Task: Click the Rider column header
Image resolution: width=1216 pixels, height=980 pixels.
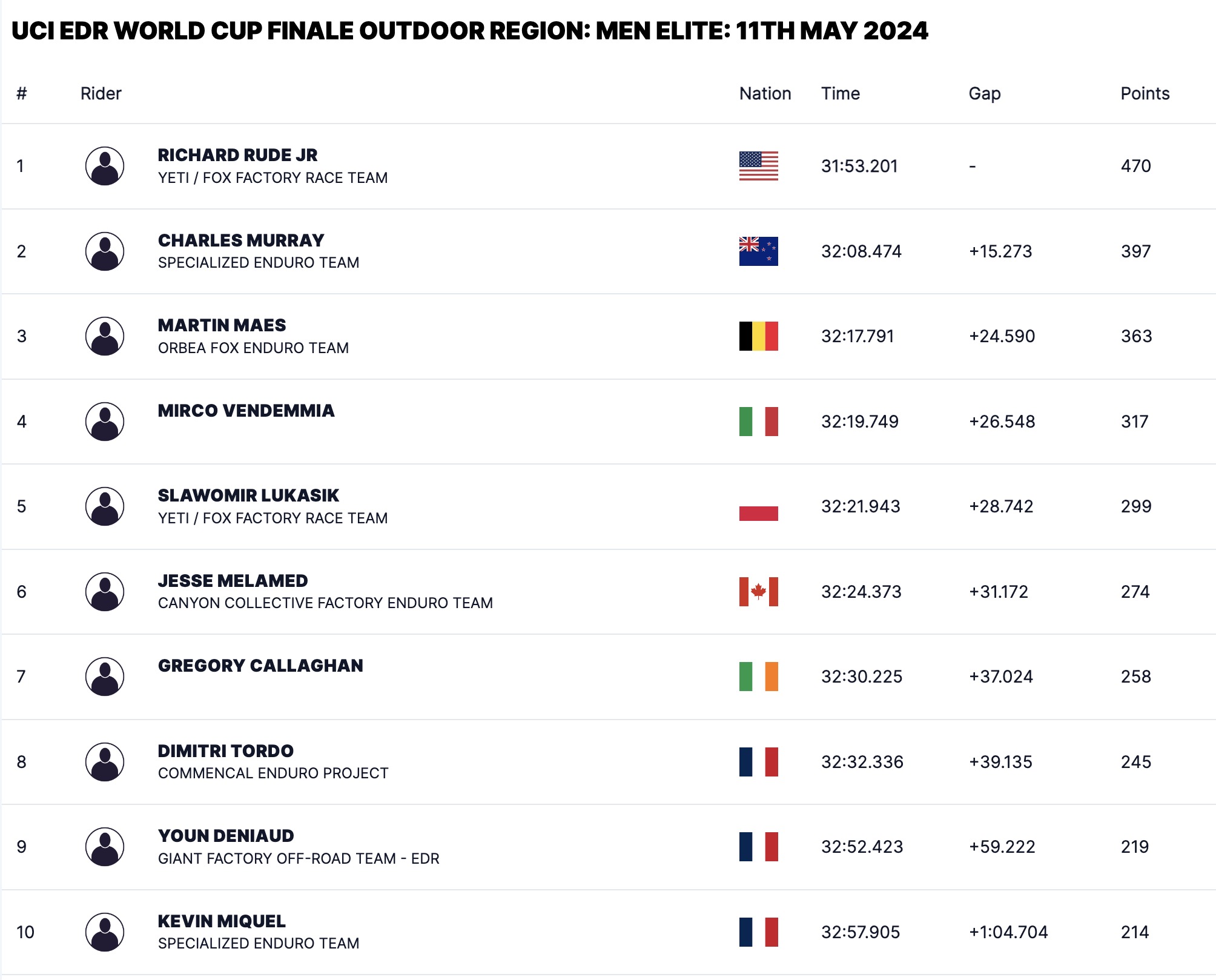Action: [101, 93]
